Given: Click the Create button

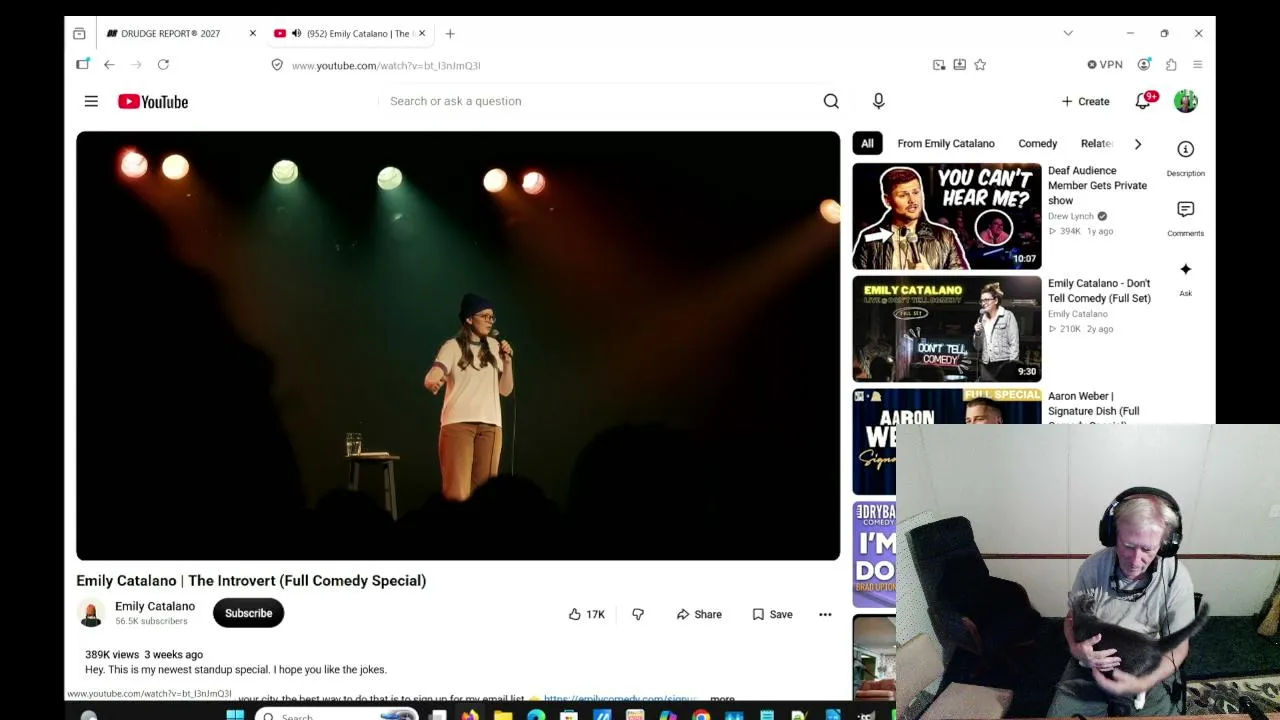Looking at the screenshot, I should (x=1085, y=101).
